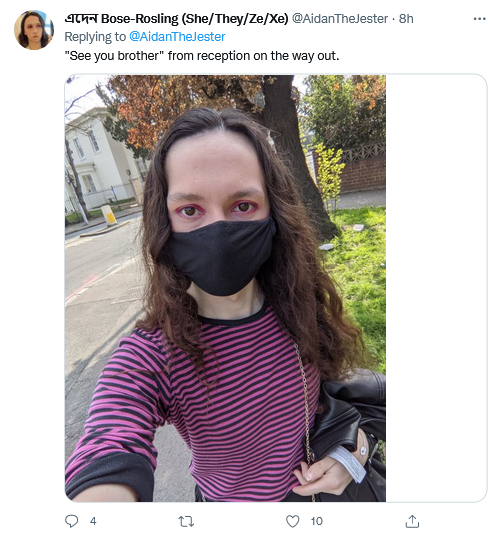Open the tweet via the 8h timestamp
This screenshot has height=537, width=497.
coord(406,18)
